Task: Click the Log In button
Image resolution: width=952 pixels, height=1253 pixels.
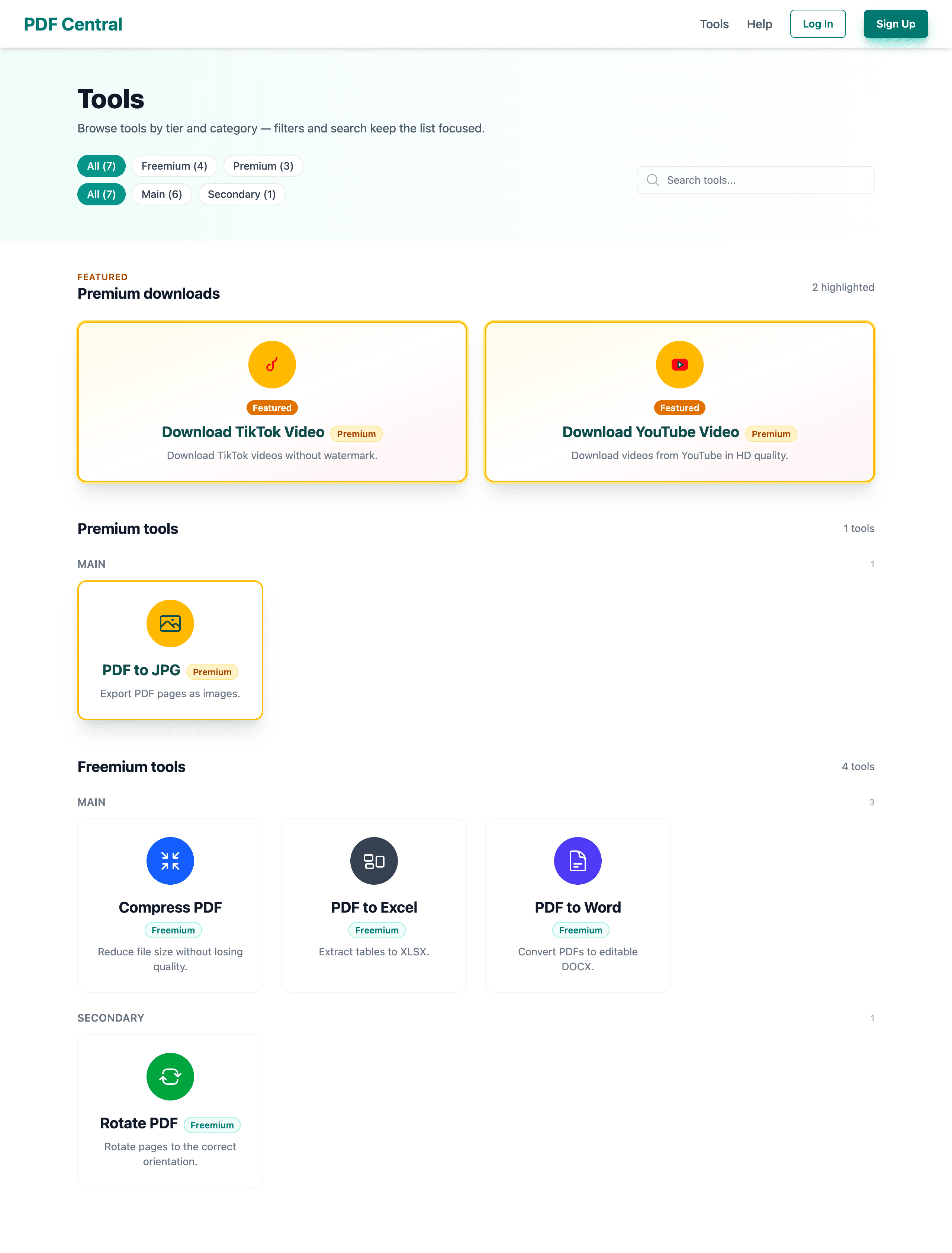Action: coord(818,24)
